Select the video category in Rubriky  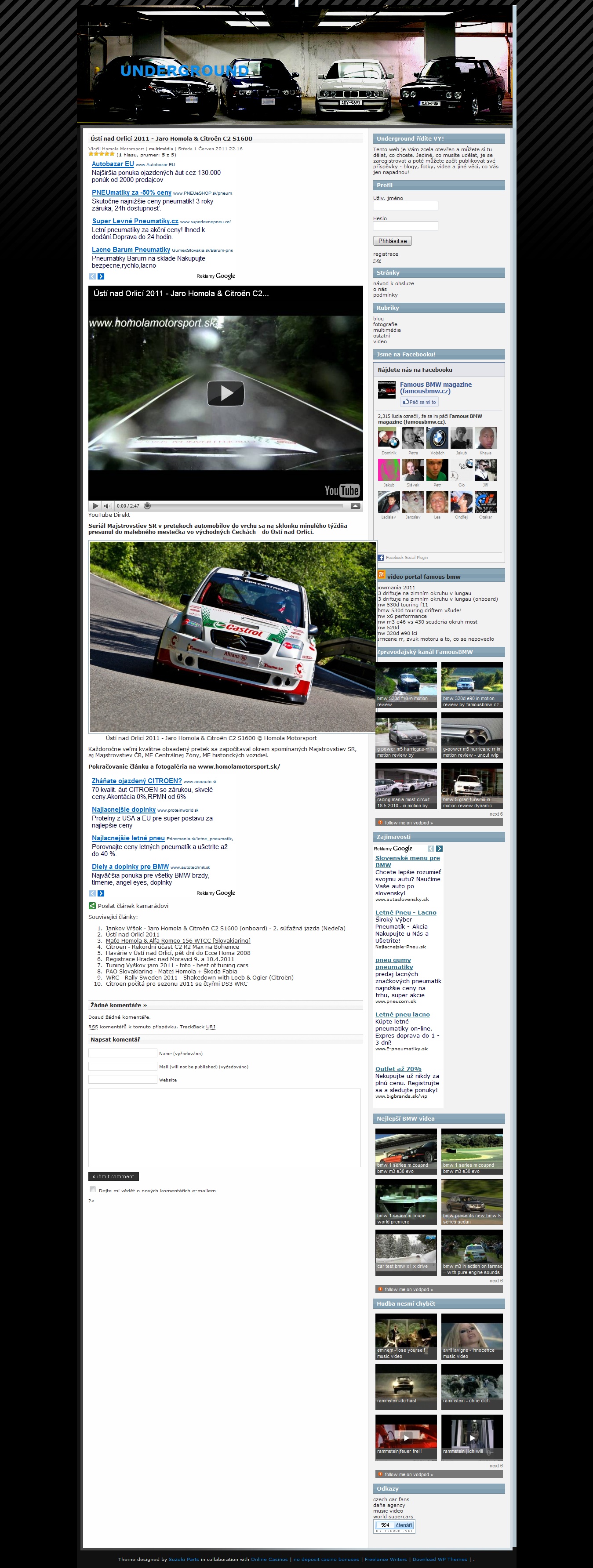point(380,341)
